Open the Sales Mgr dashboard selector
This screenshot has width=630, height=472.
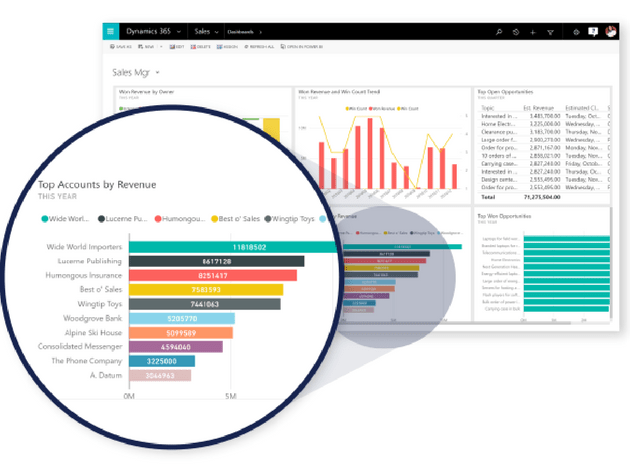coord(136,73)
